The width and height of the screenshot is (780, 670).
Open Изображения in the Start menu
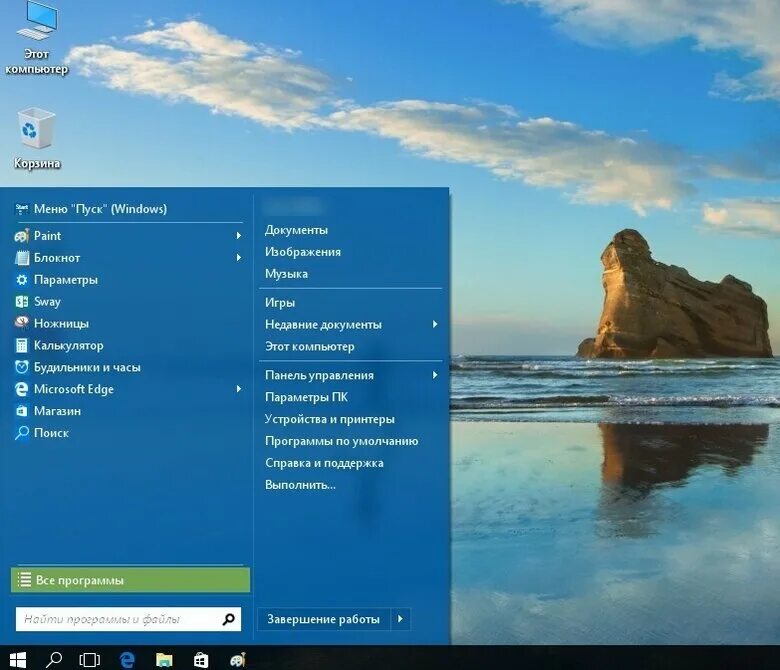pos(303,252)
